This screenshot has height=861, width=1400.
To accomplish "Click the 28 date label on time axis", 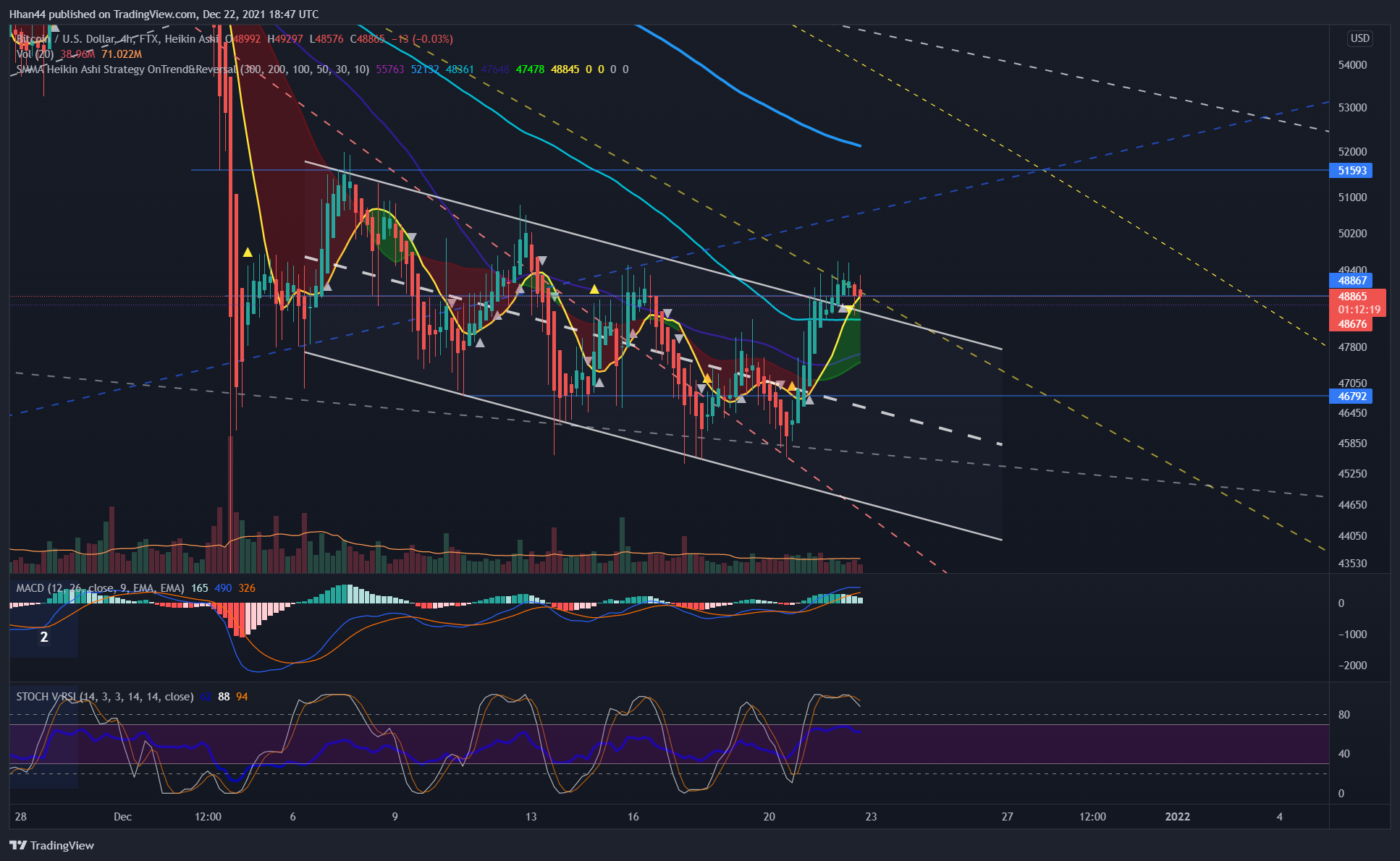I will click(x=21, y=817).
